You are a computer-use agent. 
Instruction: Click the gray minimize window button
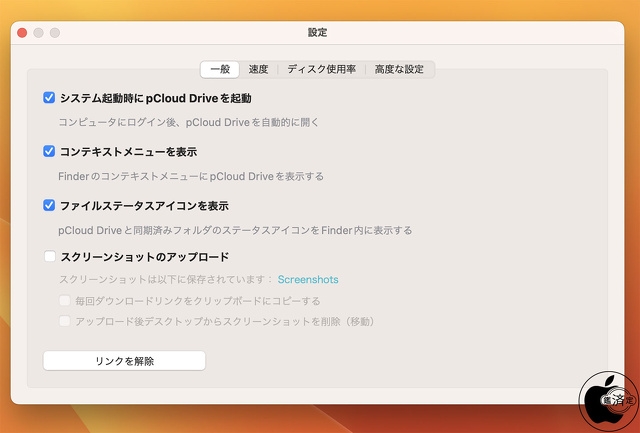(x=38, y=33)
